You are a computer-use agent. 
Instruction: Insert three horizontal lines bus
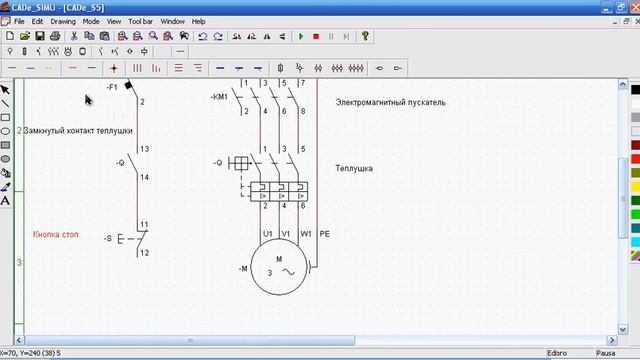point(178,68)
